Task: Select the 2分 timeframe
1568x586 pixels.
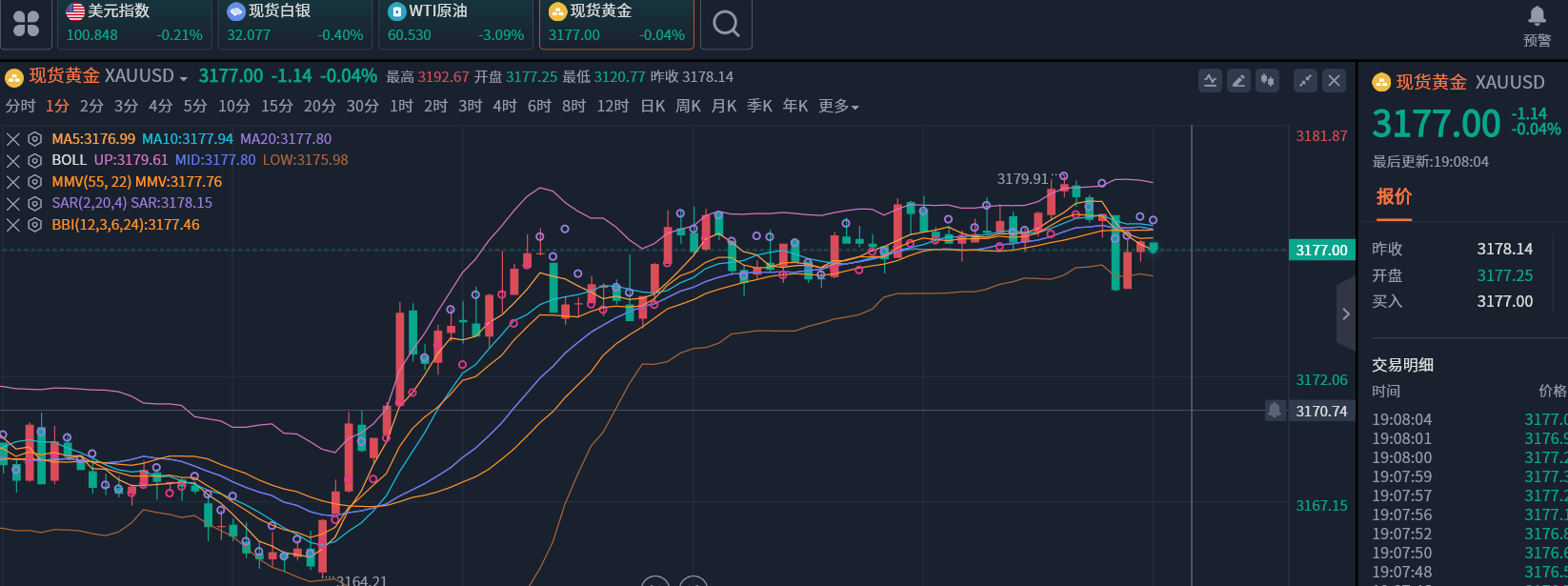Action: 91,107
